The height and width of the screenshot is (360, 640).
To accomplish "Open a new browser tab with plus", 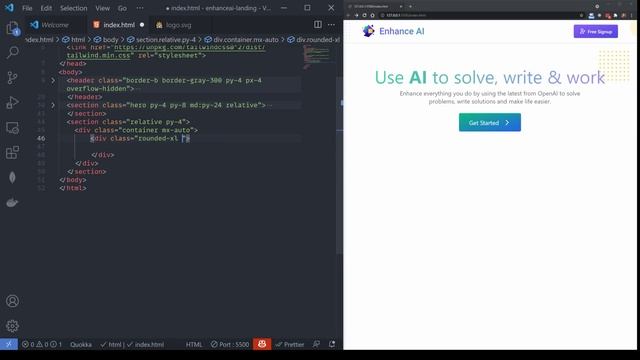I will coord(410,6).
